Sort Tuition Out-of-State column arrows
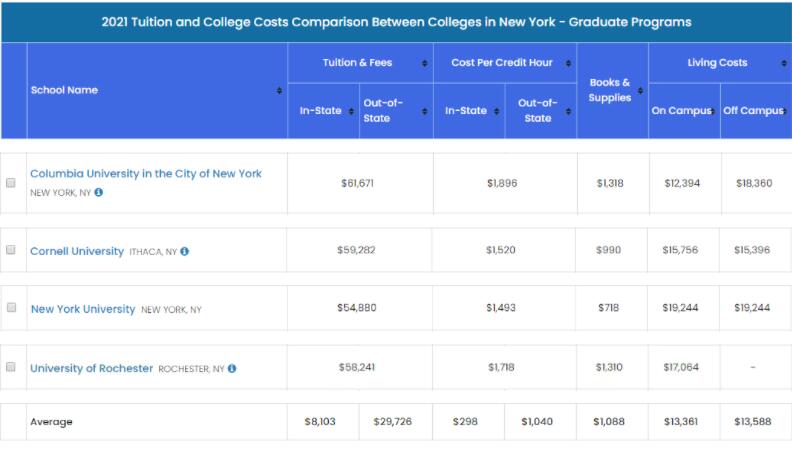The width and height of the screenshot is (792, 457). pyautogui.click(x=424, y=111)
